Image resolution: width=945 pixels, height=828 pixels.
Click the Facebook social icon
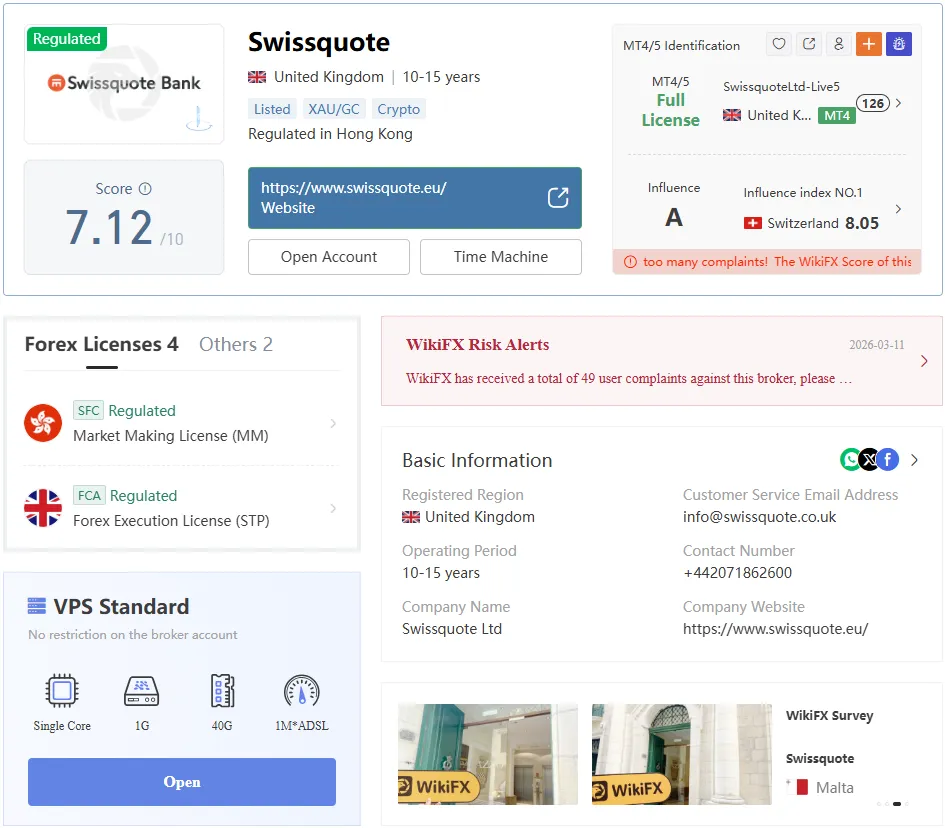pyautogui.click(x=888, y=460)
